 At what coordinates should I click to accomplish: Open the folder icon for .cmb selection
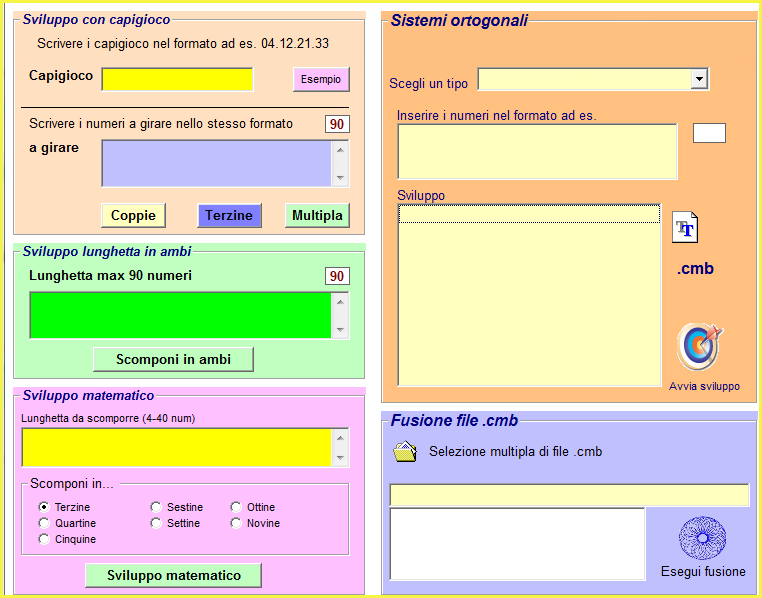coord(405,451)
